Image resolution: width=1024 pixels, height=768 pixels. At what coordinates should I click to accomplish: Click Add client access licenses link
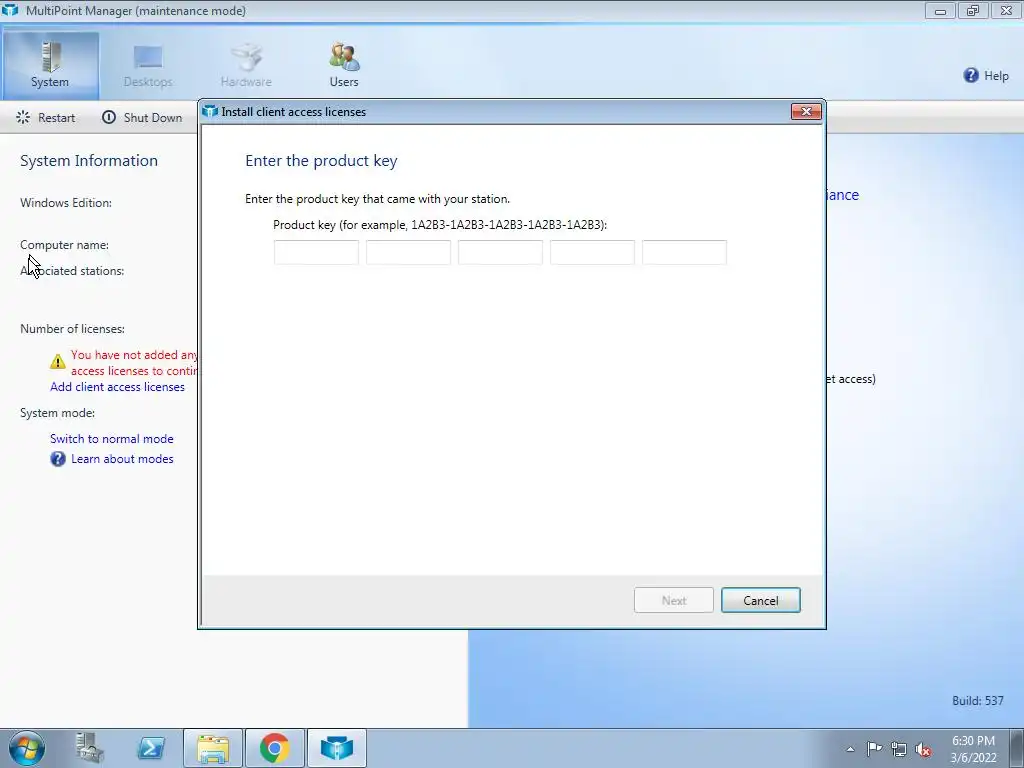click(x=118, y=387)
